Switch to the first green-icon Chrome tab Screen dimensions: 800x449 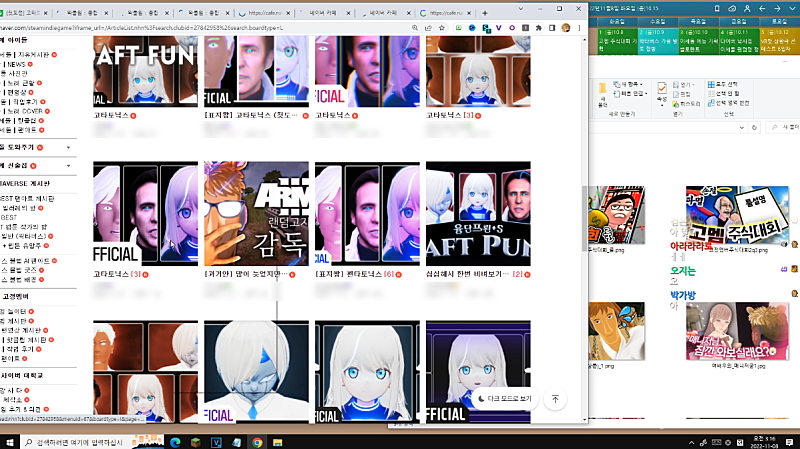(x=24, y=13)
